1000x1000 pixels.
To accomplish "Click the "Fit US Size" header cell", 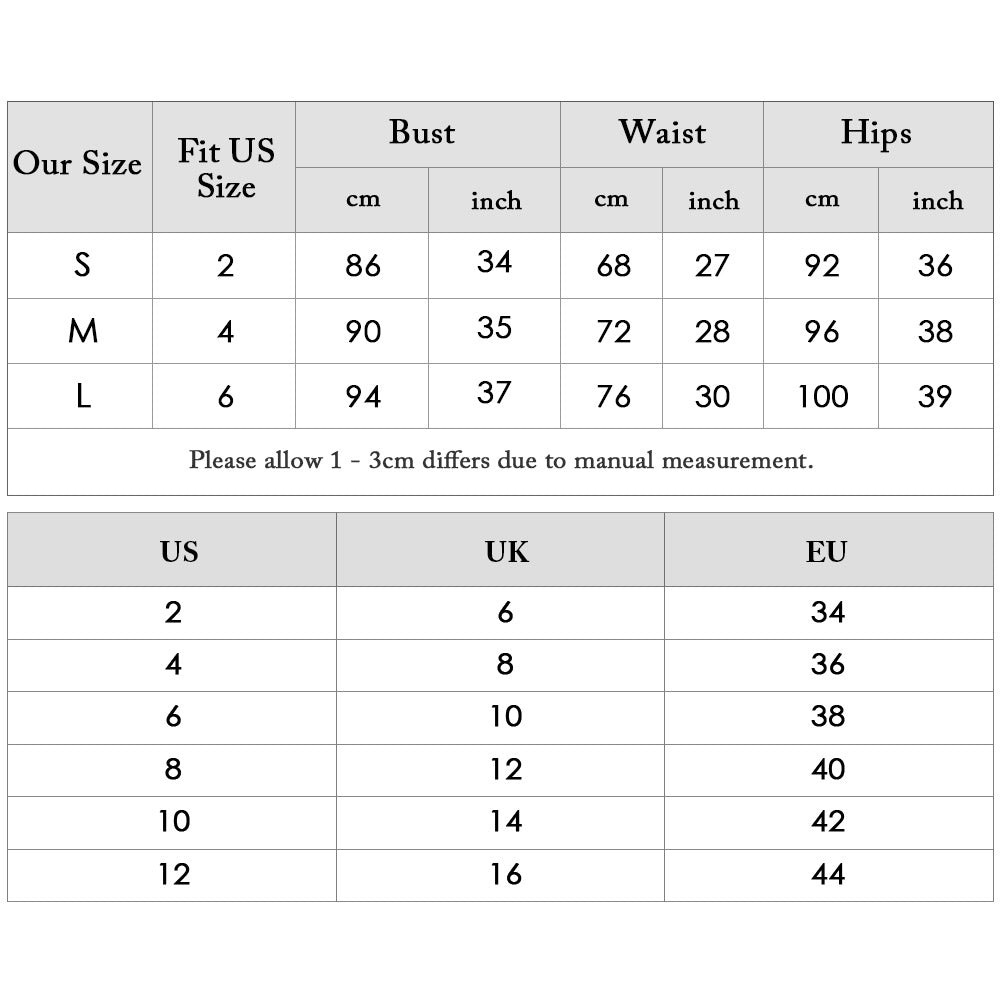I will 226,168.
